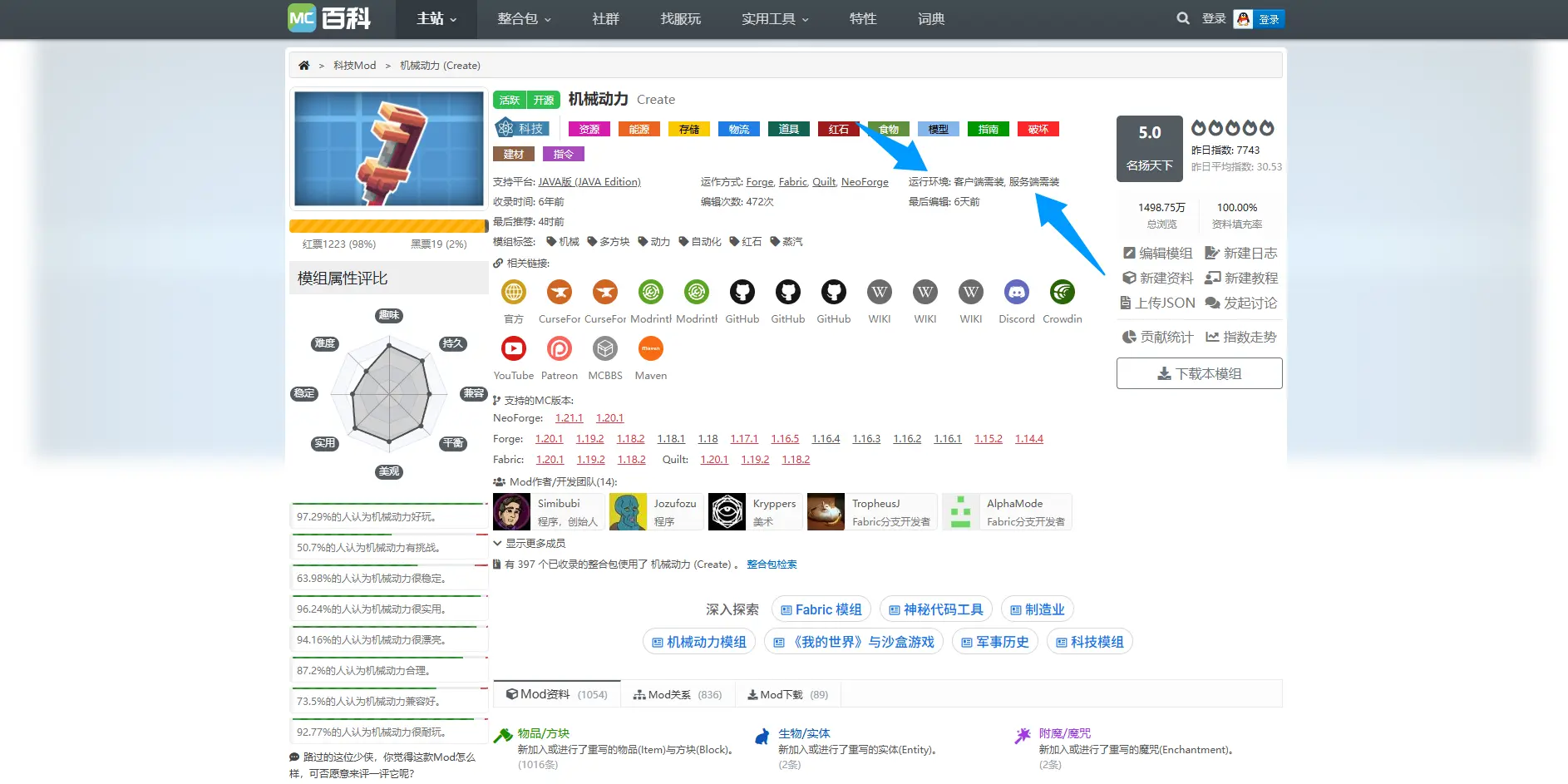Open 找服玩 in the top navigation

(x=680, y=19)
